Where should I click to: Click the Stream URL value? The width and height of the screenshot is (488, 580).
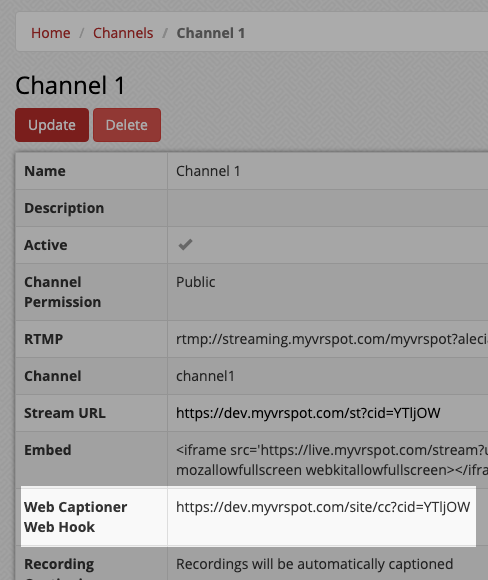(x=308, y=413)
